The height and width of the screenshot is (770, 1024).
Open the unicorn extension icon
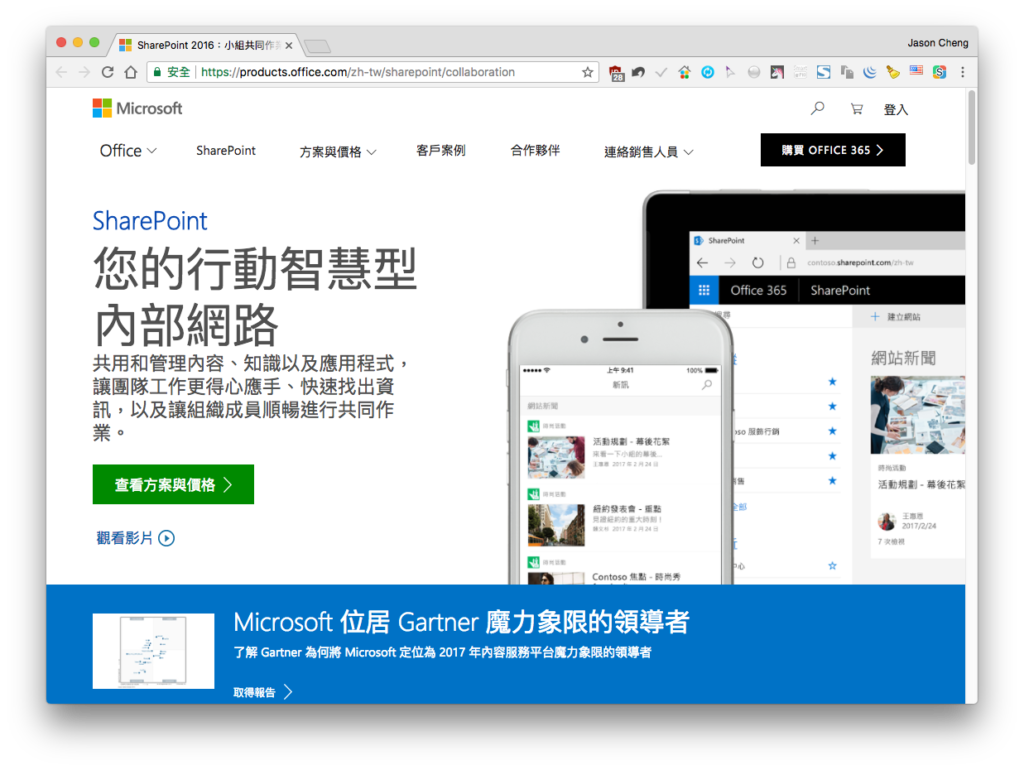click(776, 72)
